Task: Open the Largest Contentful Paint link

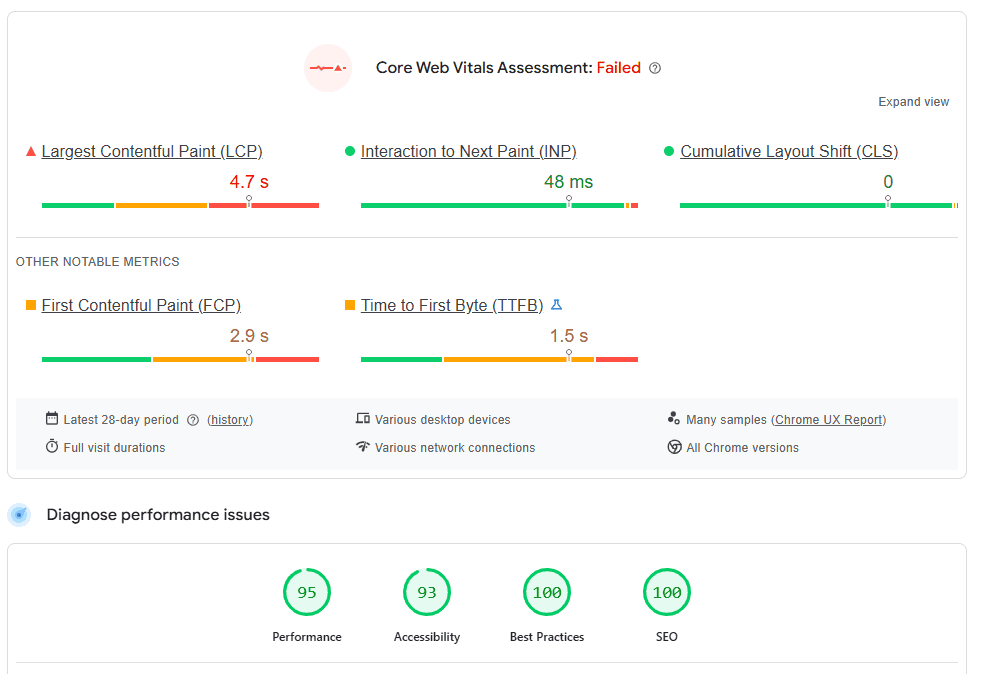Action: point(151,151)
